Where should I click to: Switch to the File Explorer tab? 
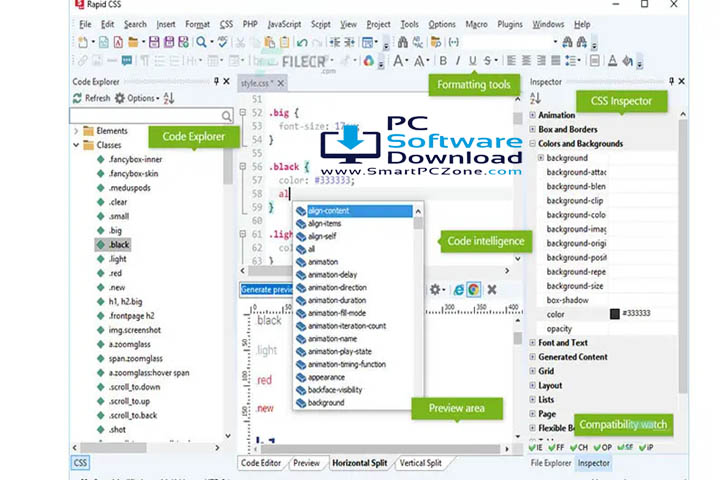551,463
